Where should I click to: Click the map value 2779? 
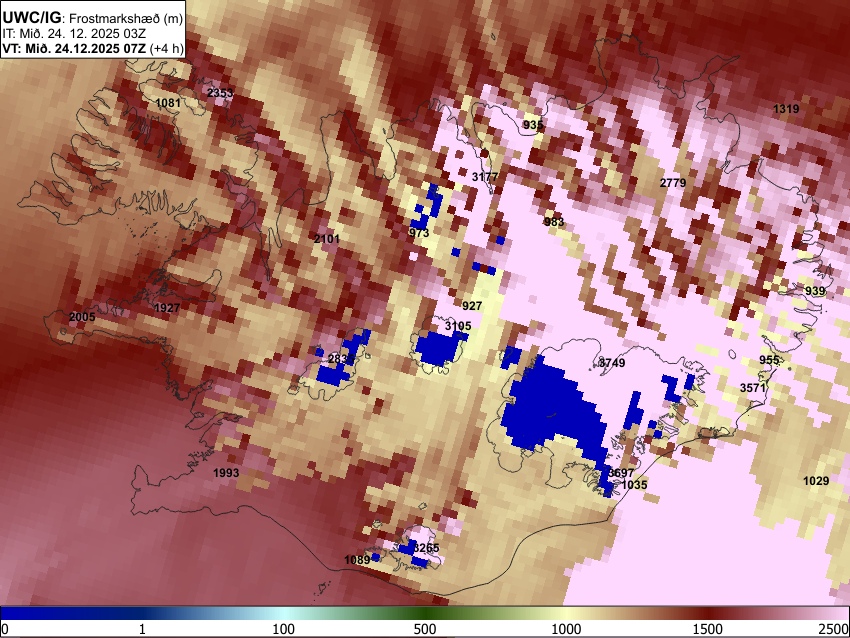(673, 183)
